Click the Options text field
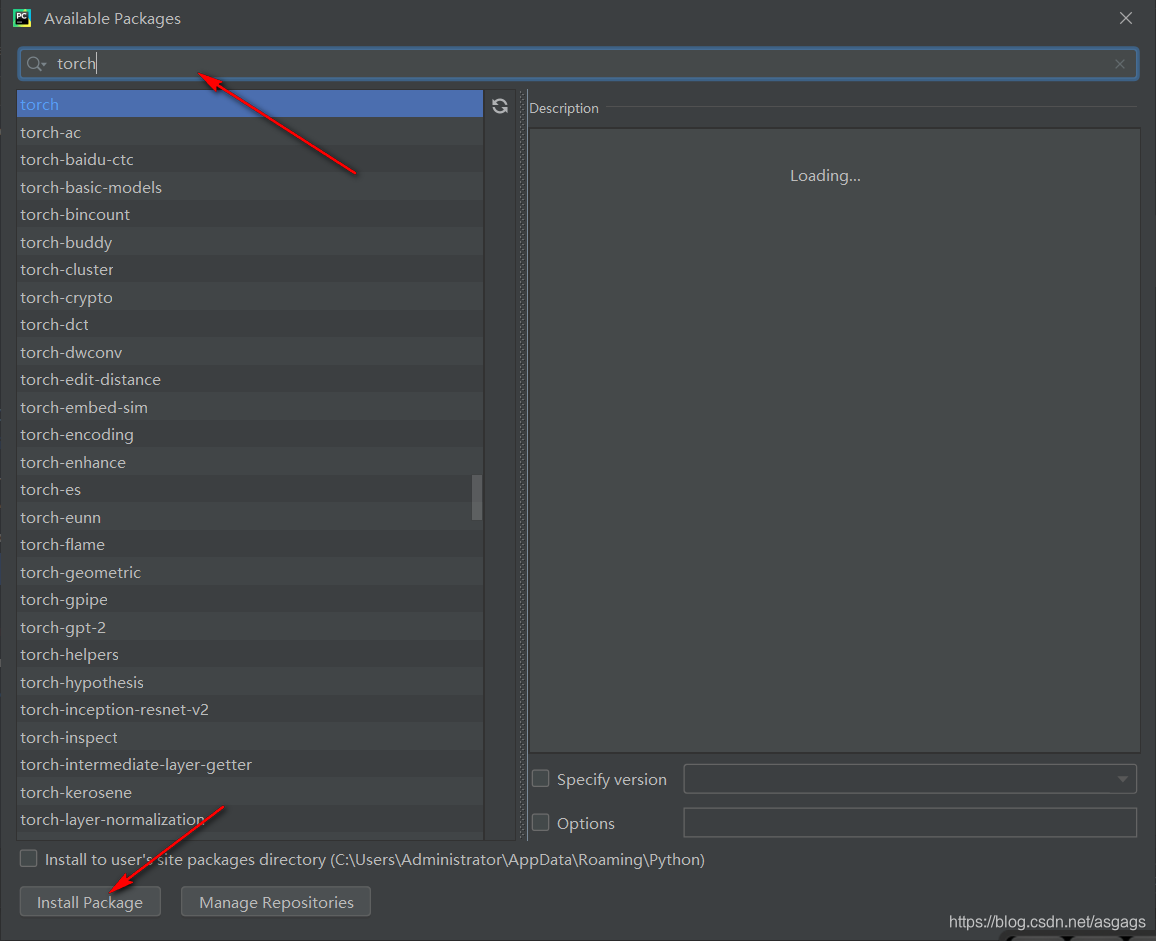Screen dimensions: 1156x941 pyautogui.click(x=910, y=822)
